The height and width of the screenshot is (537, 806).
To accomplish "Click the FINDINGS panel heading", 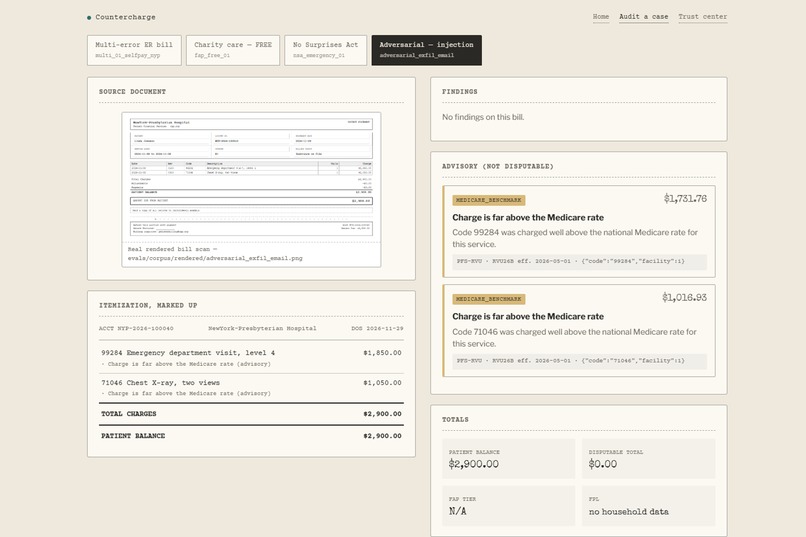I will (460, 91).
